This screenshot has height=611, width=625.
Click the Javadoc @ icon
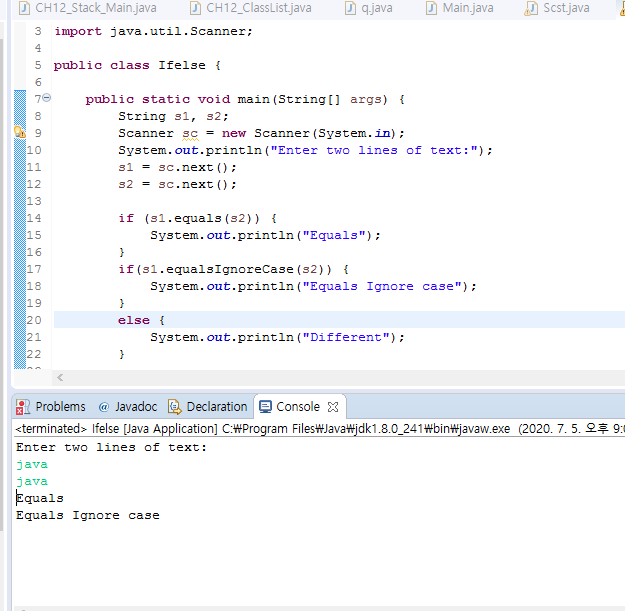pyautogui.click(x=104, y=407)
